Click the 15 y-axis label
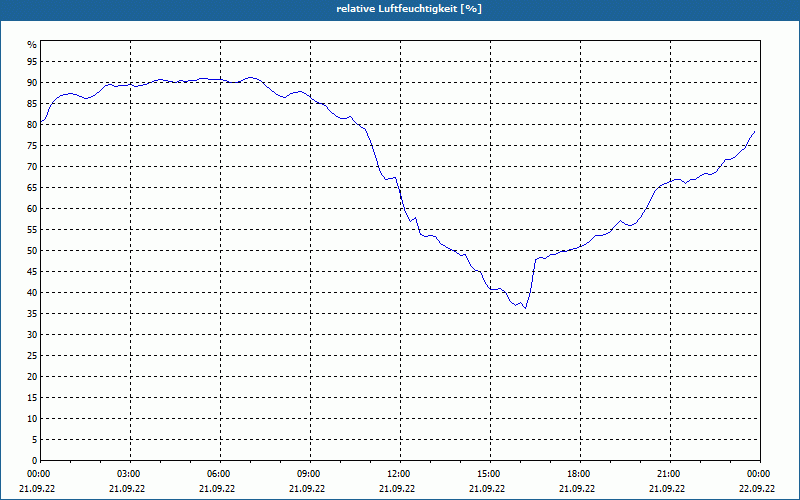Screen dimensions: 800x500 [32, 397]
